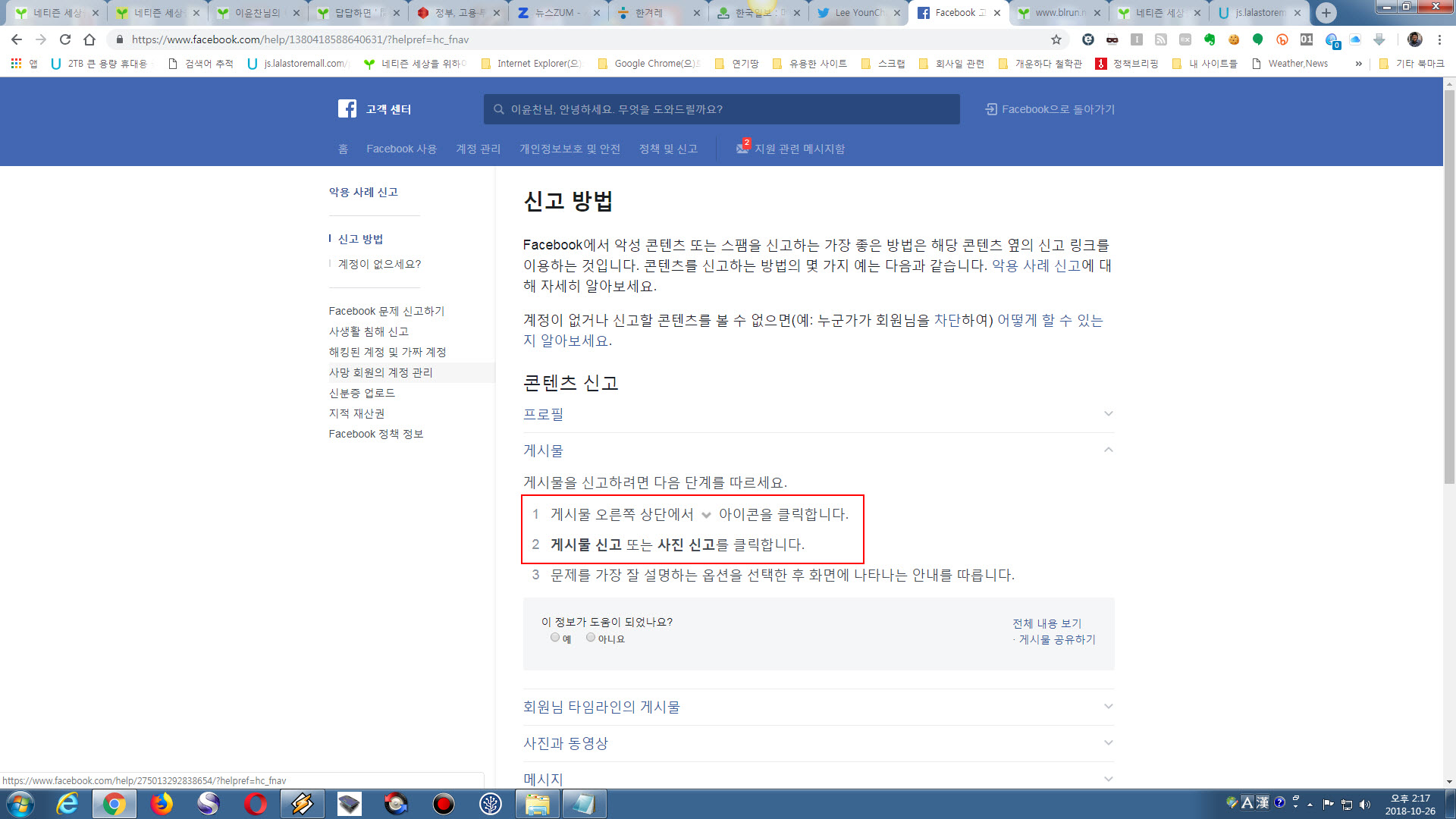Open 지적 재산권 sidebar link
This screenshot has width=1456, height=819.
coord(356,413)
